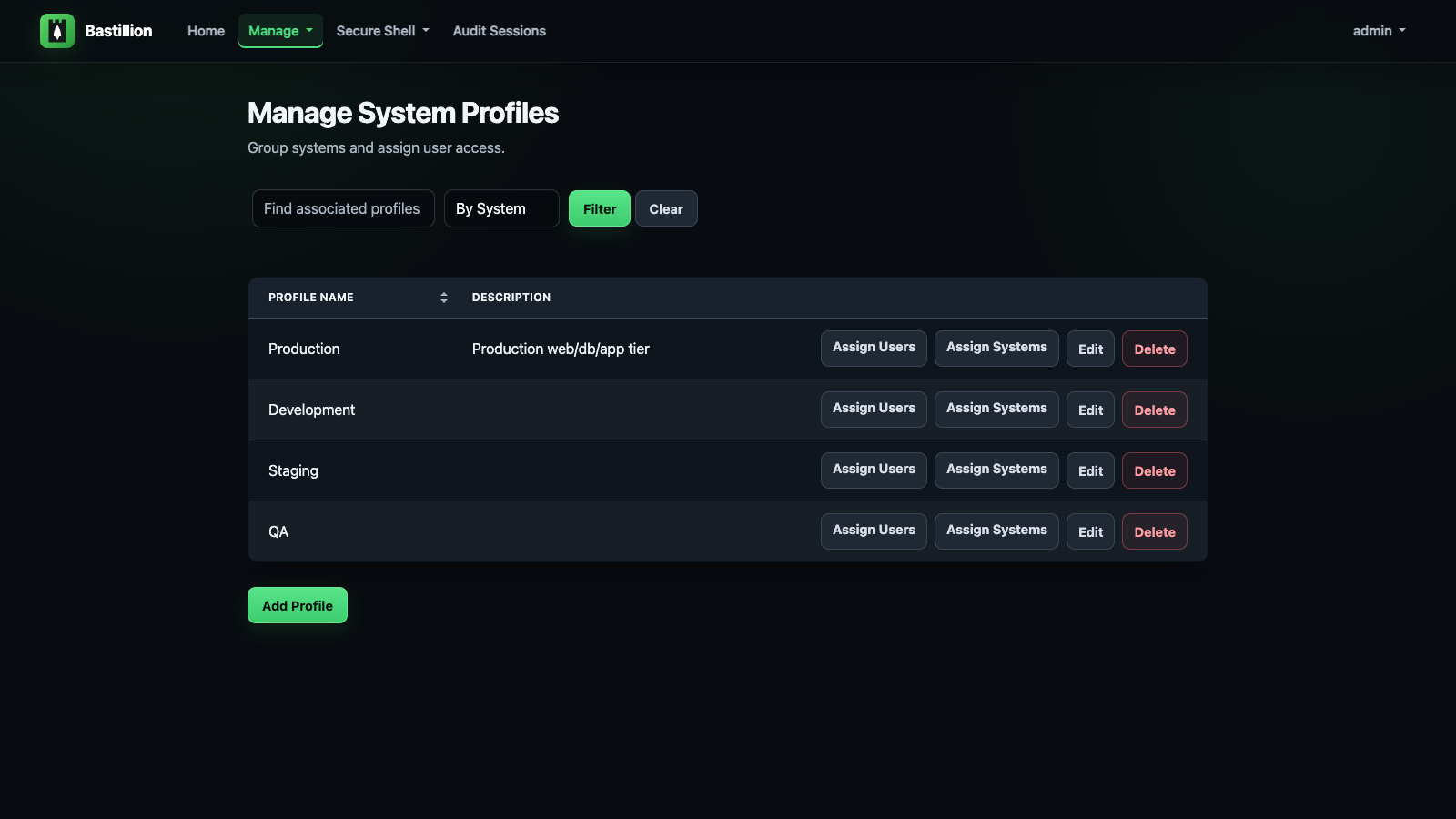Assign systems to Staging profile
The image size is (1456, 819).
(996, 470)
